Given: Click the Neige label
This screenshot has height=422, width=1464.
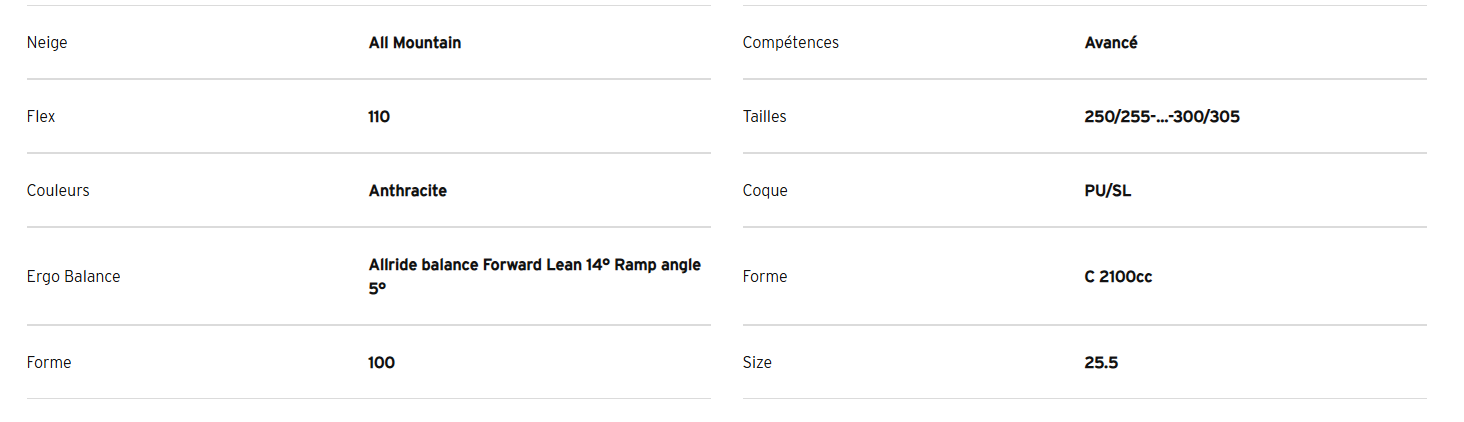Looking at the screenshot, I should click(47, 43).
